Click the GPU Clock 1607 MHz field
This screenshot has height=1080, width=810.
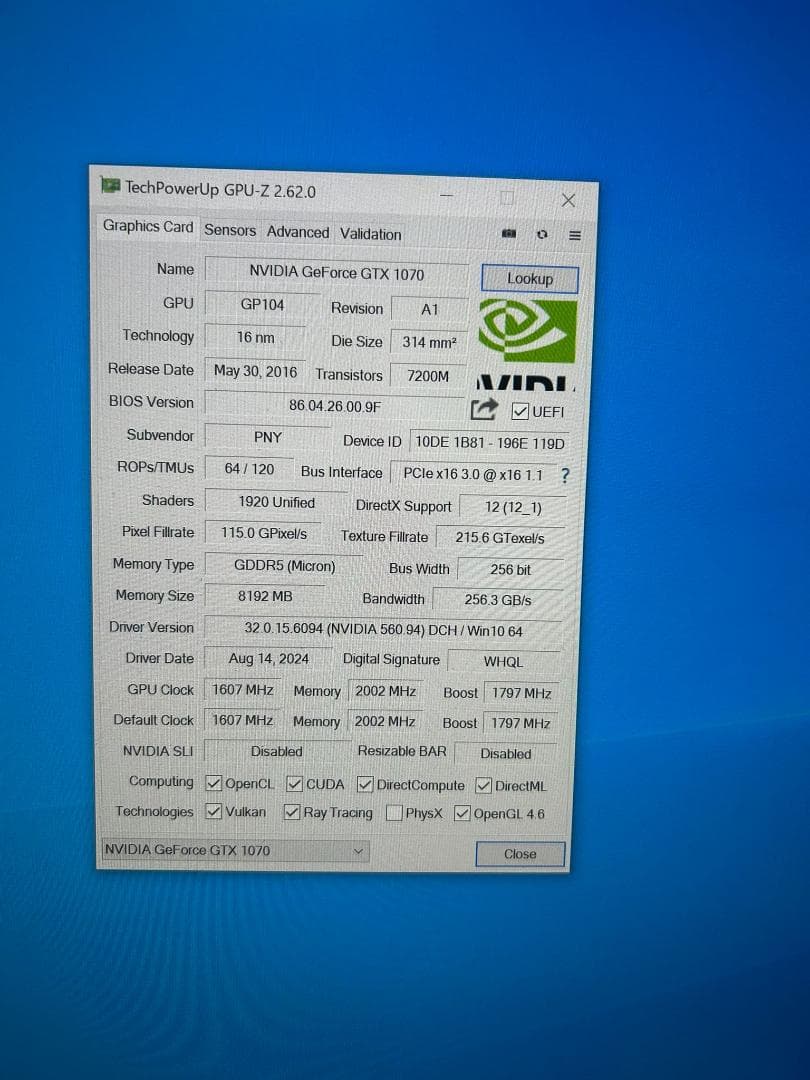coord(242,689)
